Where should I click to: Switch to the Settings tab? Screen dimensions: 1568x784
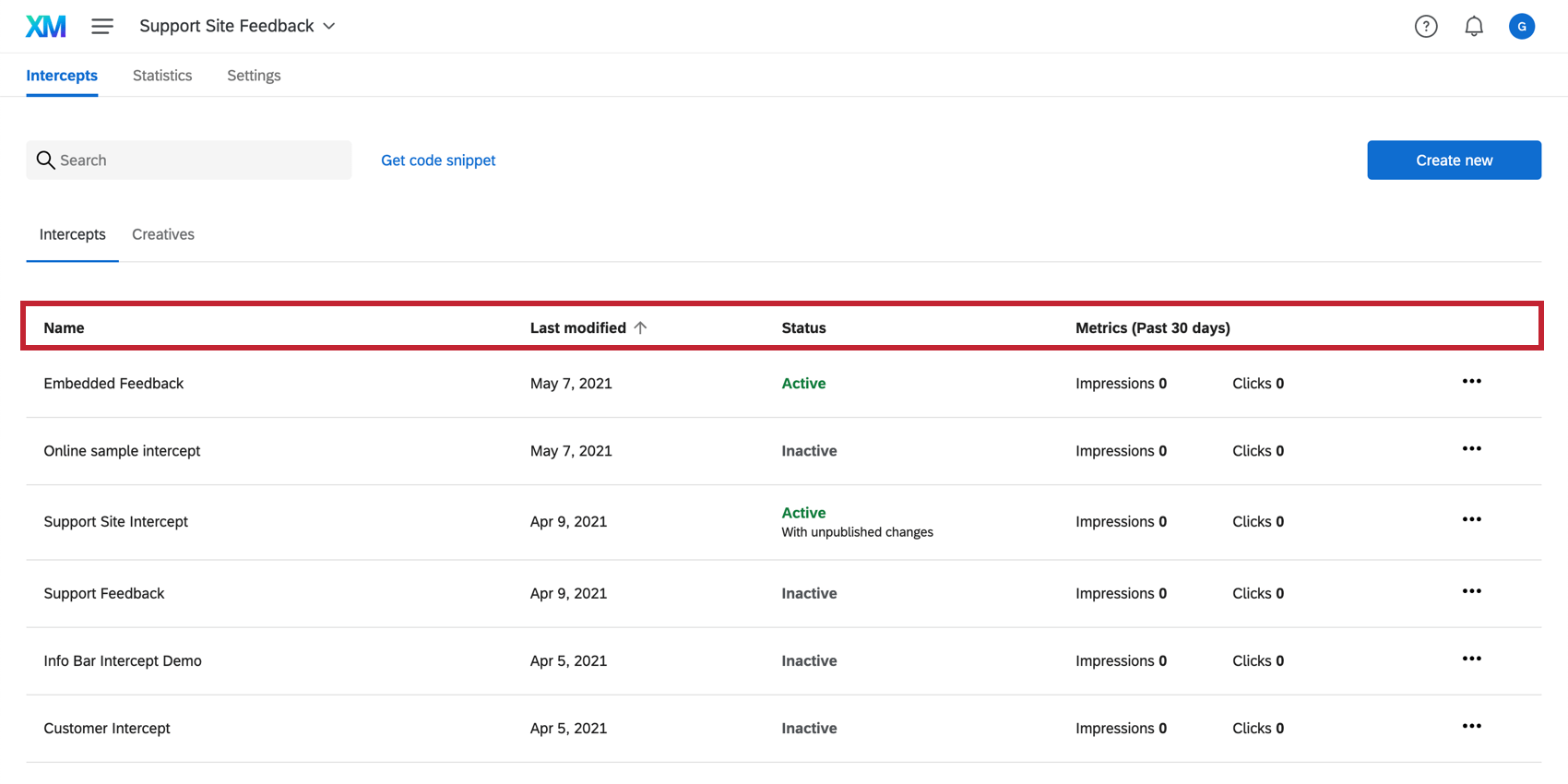point(254,76)
